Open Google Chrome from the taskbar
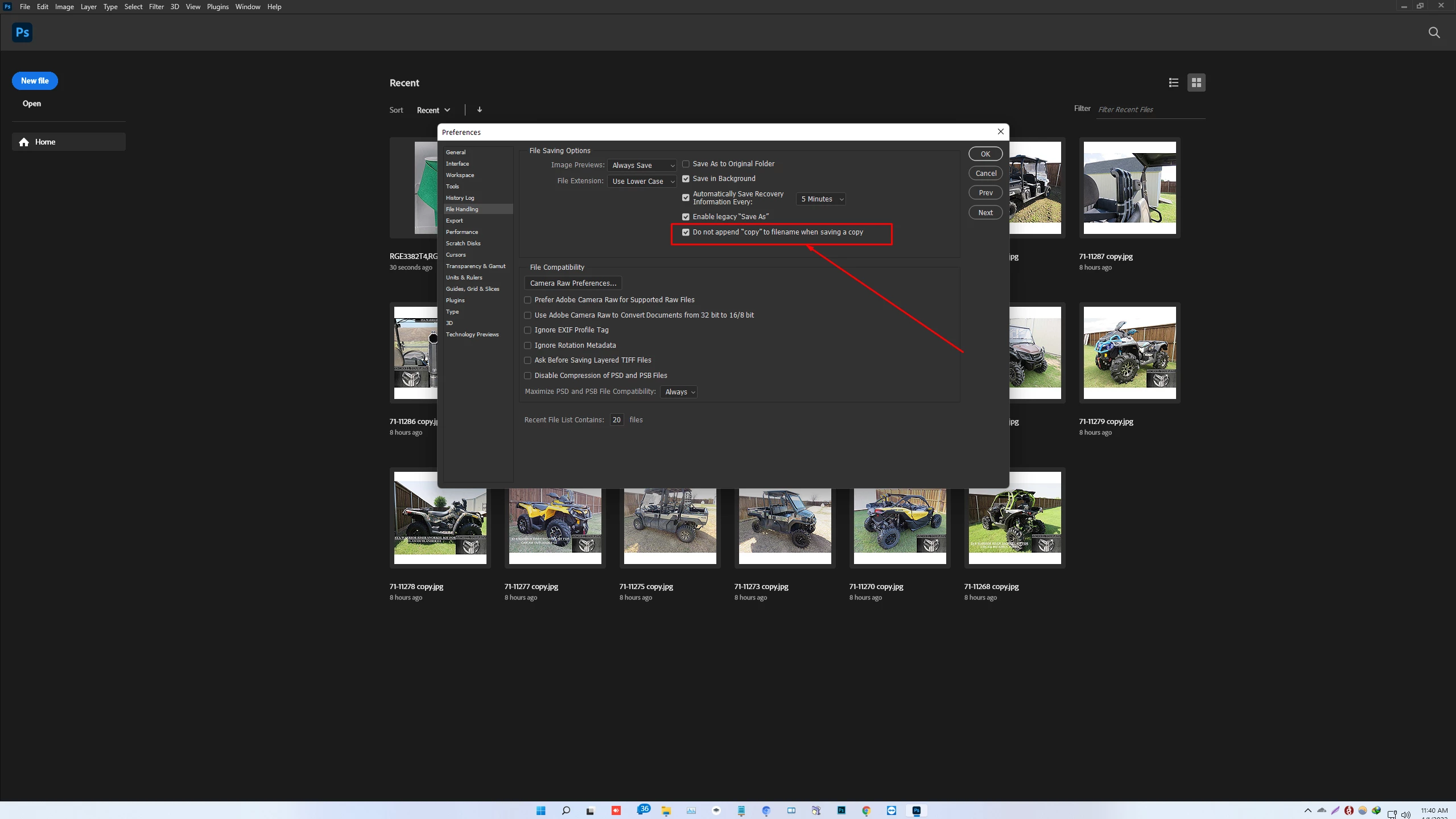Screen dimensions: 1456x819 (866, 810)
